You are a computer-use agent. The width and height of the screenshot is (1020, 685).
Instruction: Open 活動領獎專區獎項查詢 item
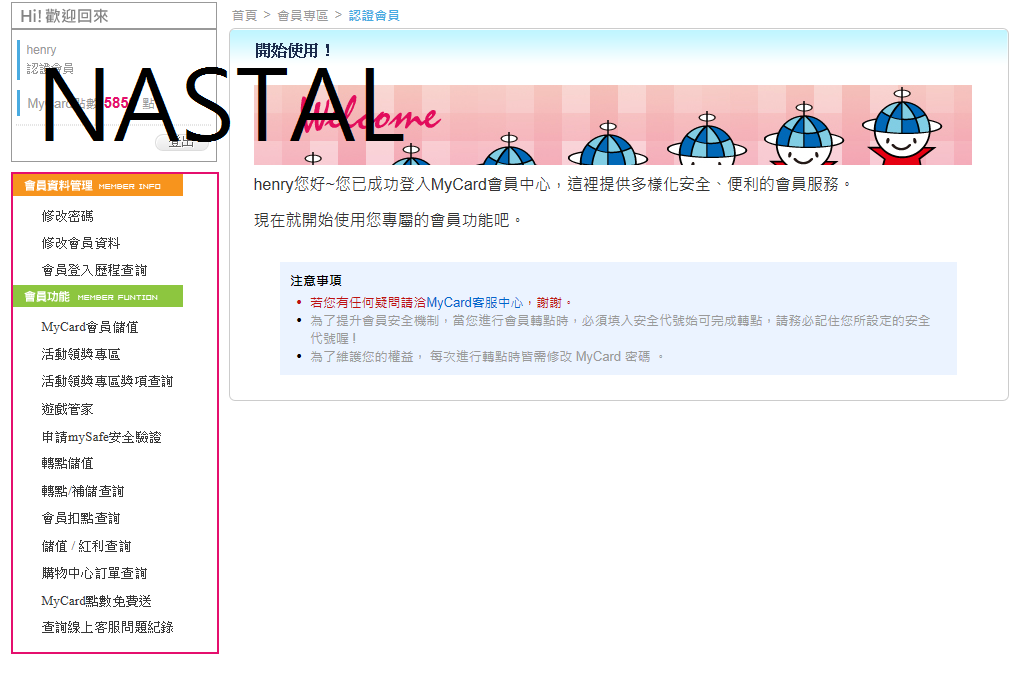[x=107, y=381]
